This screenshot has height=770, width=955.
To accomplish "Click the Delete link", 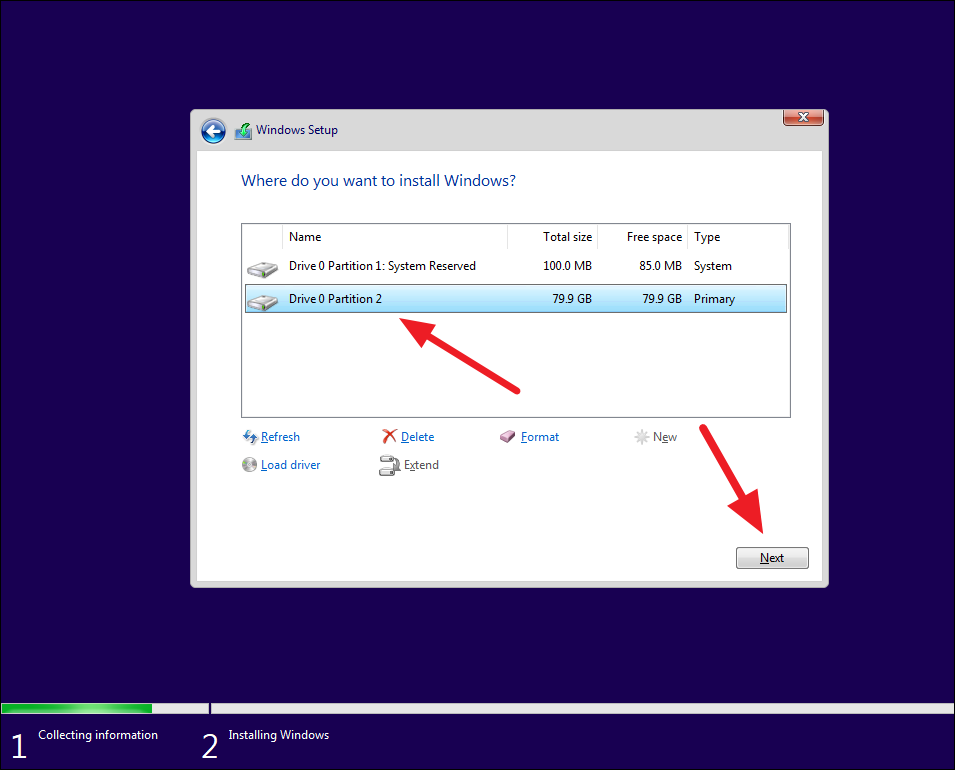I will click(417, 437).
